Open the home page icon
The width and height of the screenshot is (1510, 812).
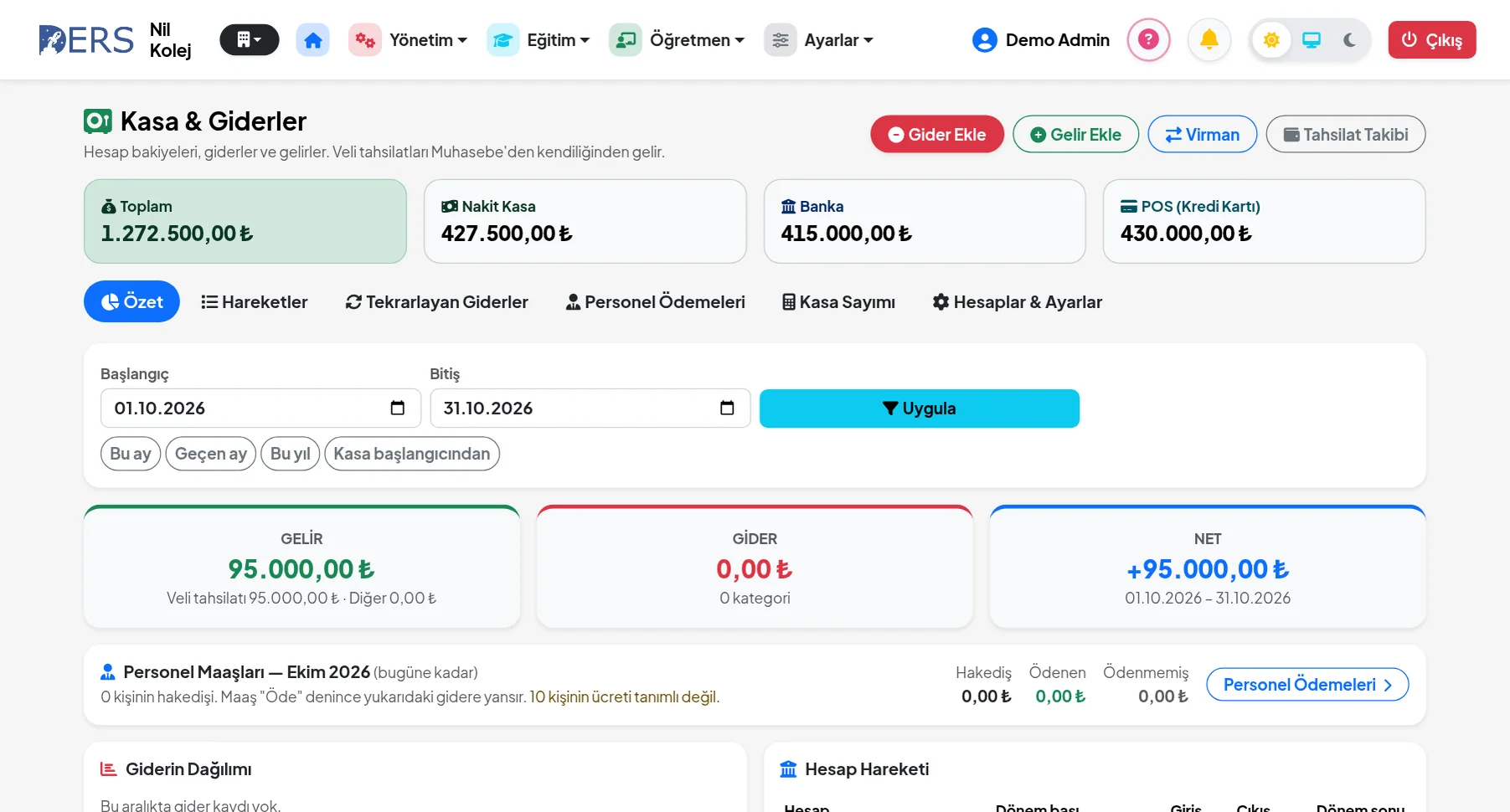(312, 40)
